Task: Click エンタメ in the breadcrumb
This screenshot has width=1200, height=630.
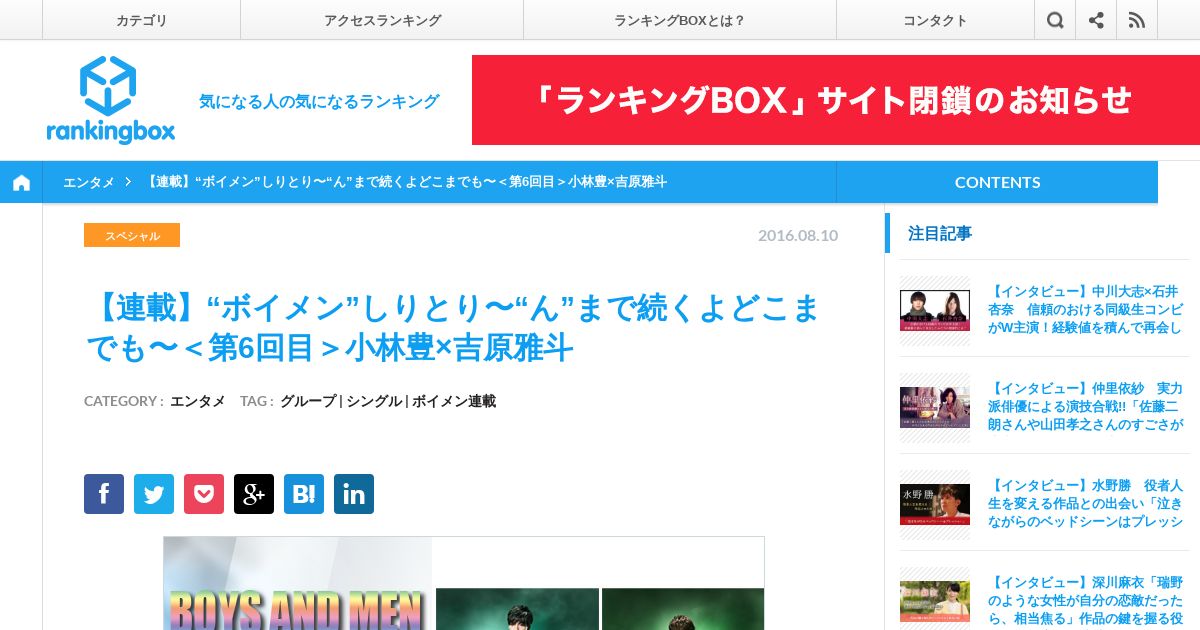Action: tap(89, 182)
